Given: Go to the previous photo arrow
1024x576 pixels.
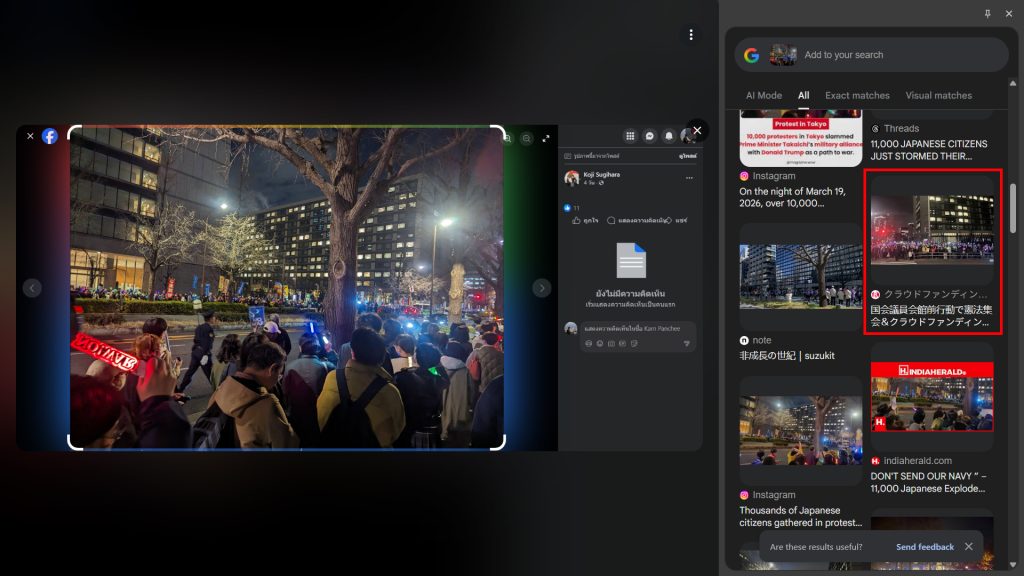Looking at the screenshot, I should [32, 288].
